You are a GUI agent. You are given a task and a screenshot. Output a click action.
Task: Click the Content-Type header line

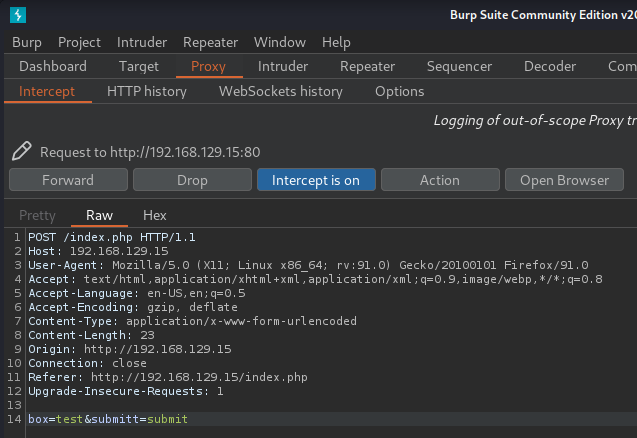coord(193,321)
